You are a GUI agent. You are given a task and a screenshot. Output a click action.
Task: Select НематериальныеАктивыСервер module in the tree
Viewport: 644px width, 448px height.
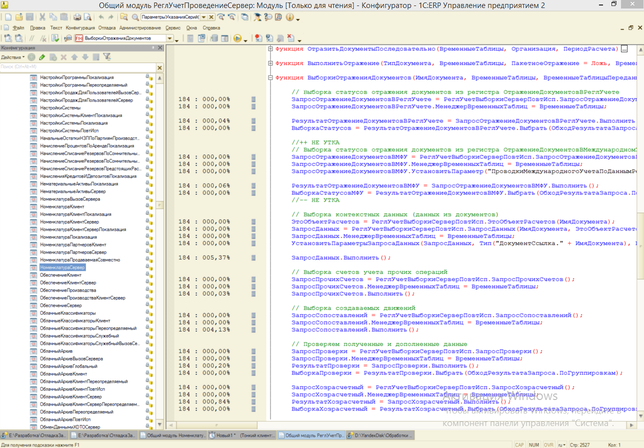[72, 190]
